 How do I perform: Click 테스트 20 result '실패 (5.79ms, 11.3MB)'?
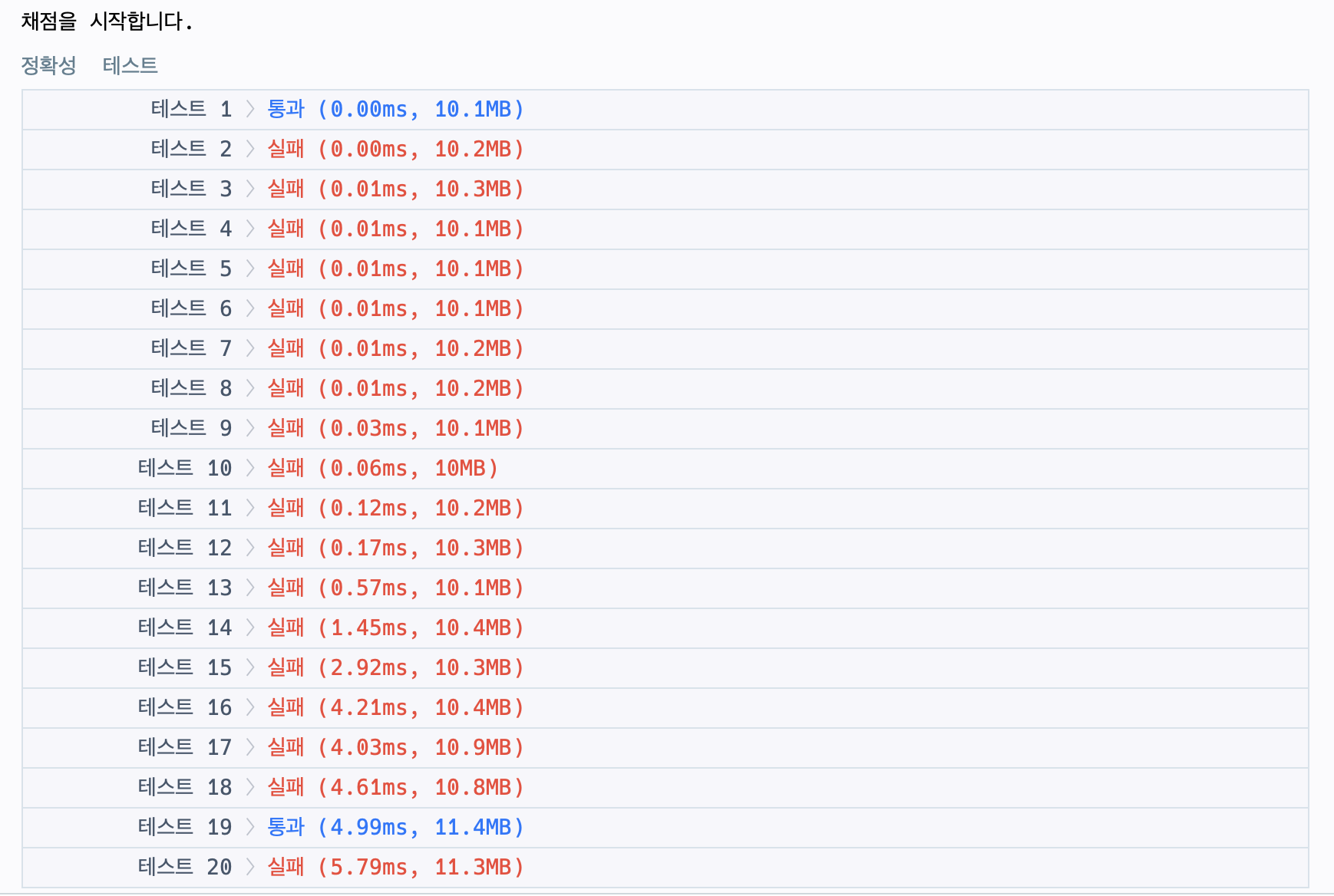pyautogui.click(x=395, y=867)
